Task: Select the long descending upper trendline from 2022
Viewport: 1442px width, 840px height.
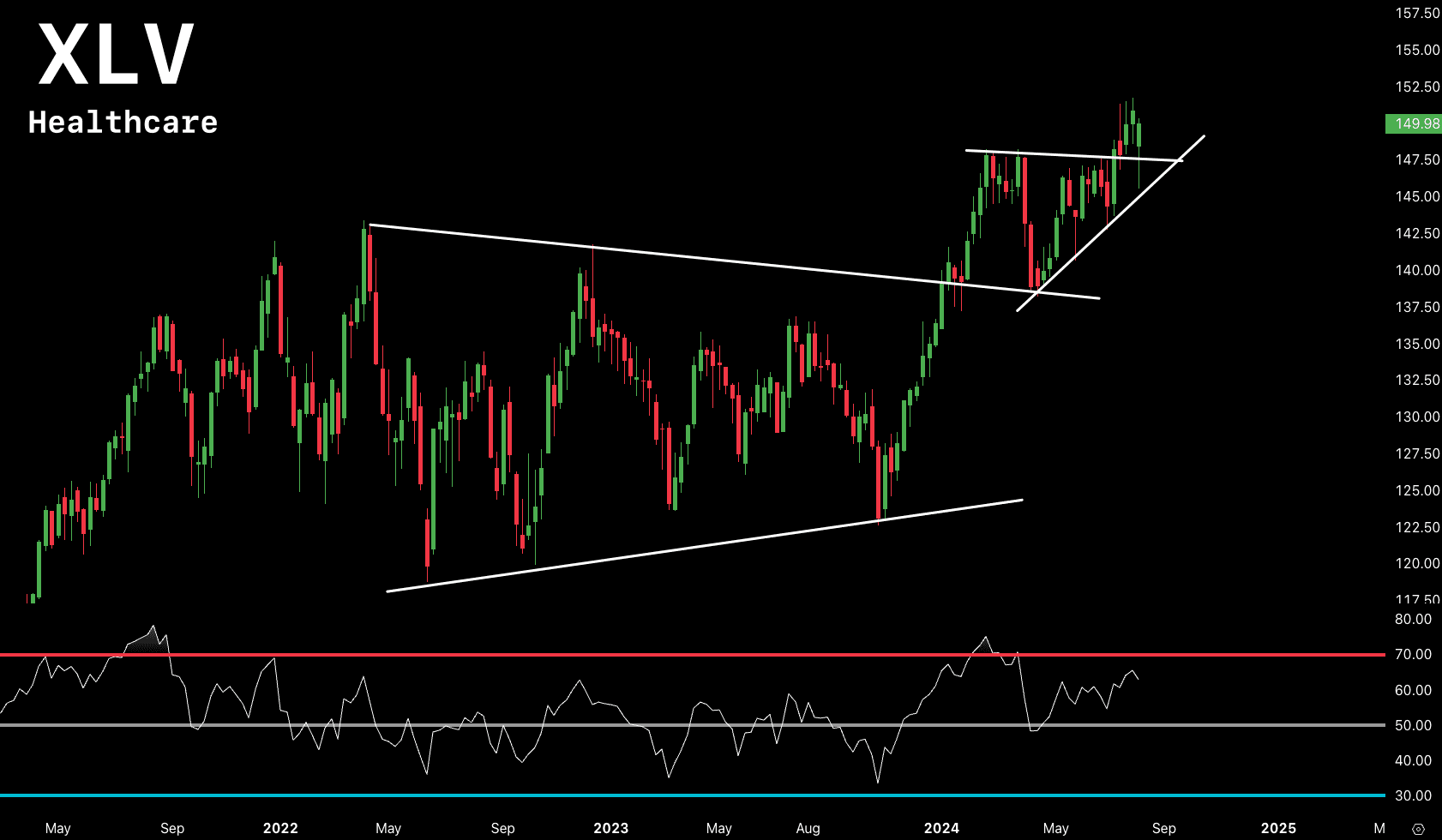Action: (x=735, y=261)
